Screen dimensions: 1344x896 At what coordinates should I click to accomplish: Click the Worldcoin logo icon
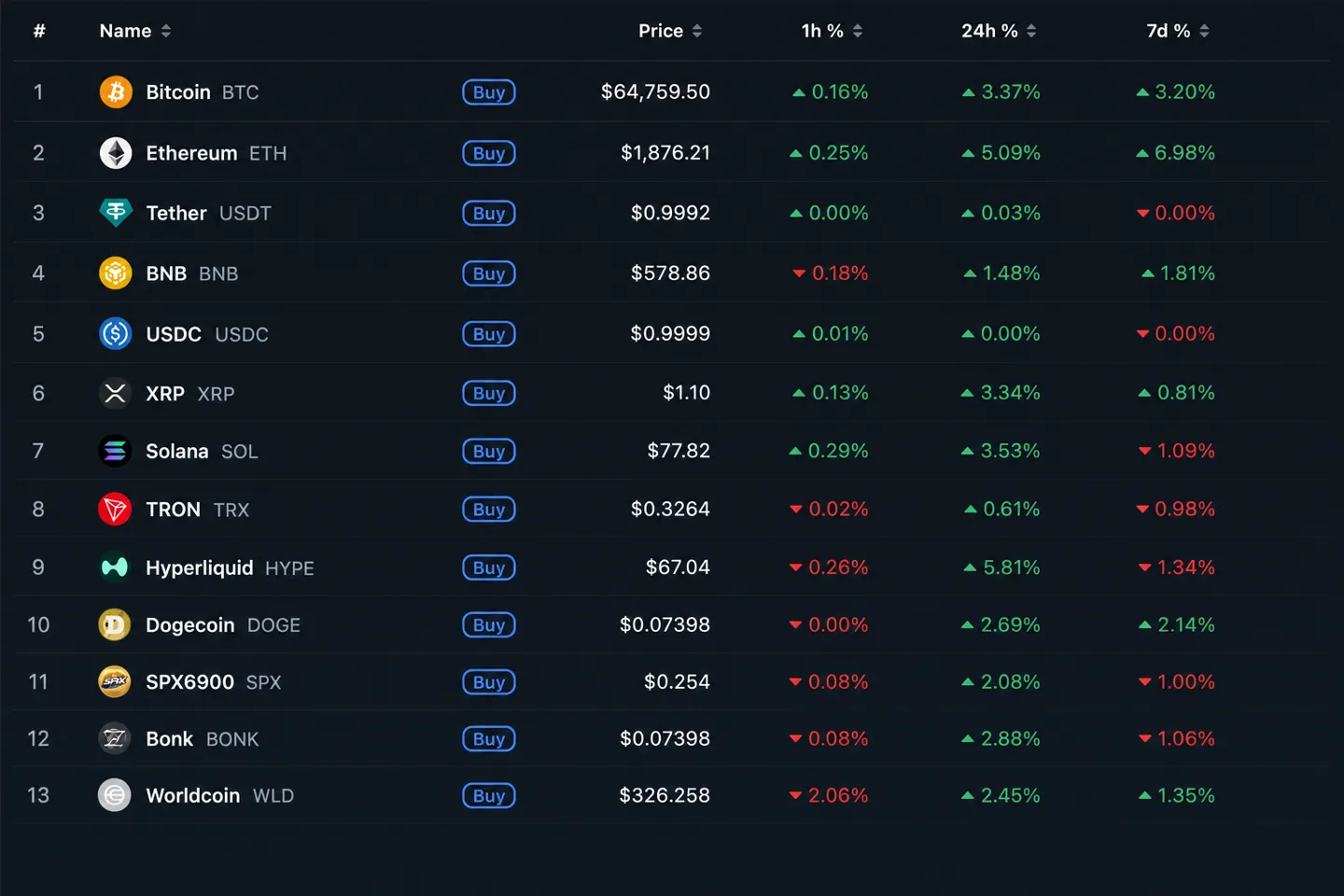(116, 795)
